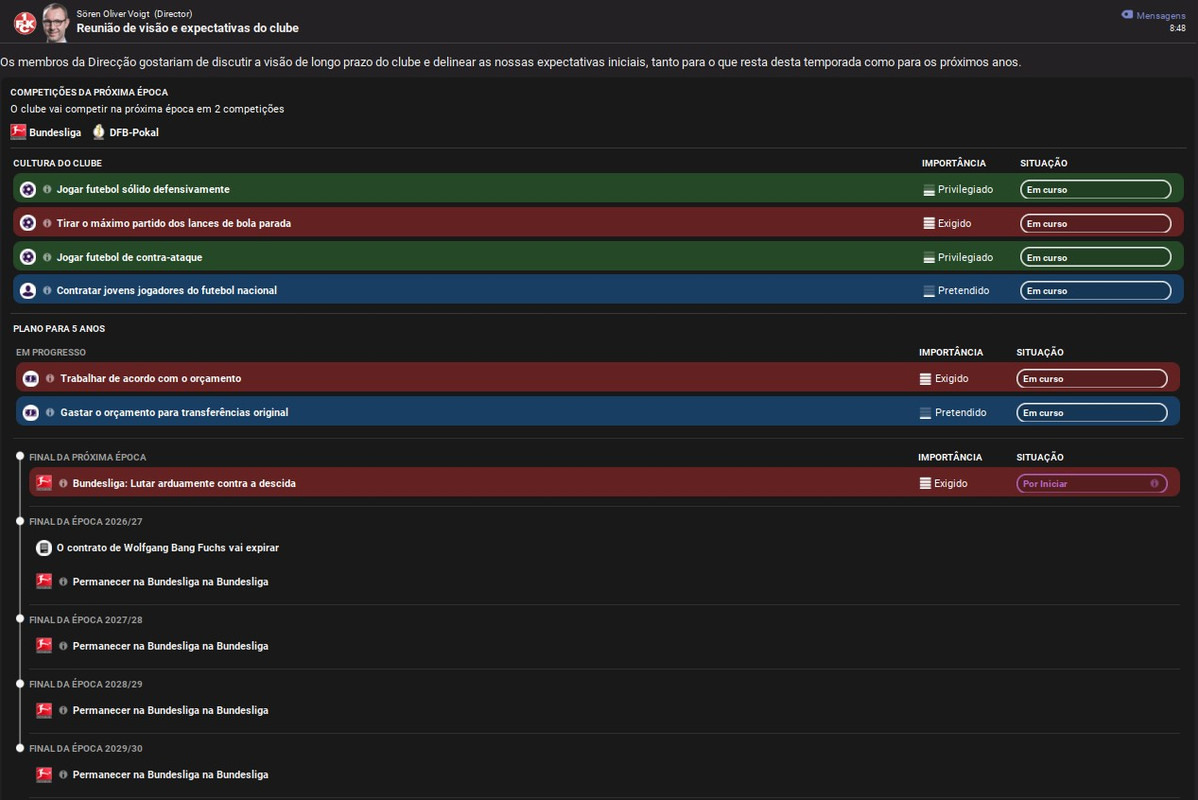The image size is (1198, 800).
Task: Click info icon for 'Jogar futebol de contra-ataque'
Action: click(47, 257)
